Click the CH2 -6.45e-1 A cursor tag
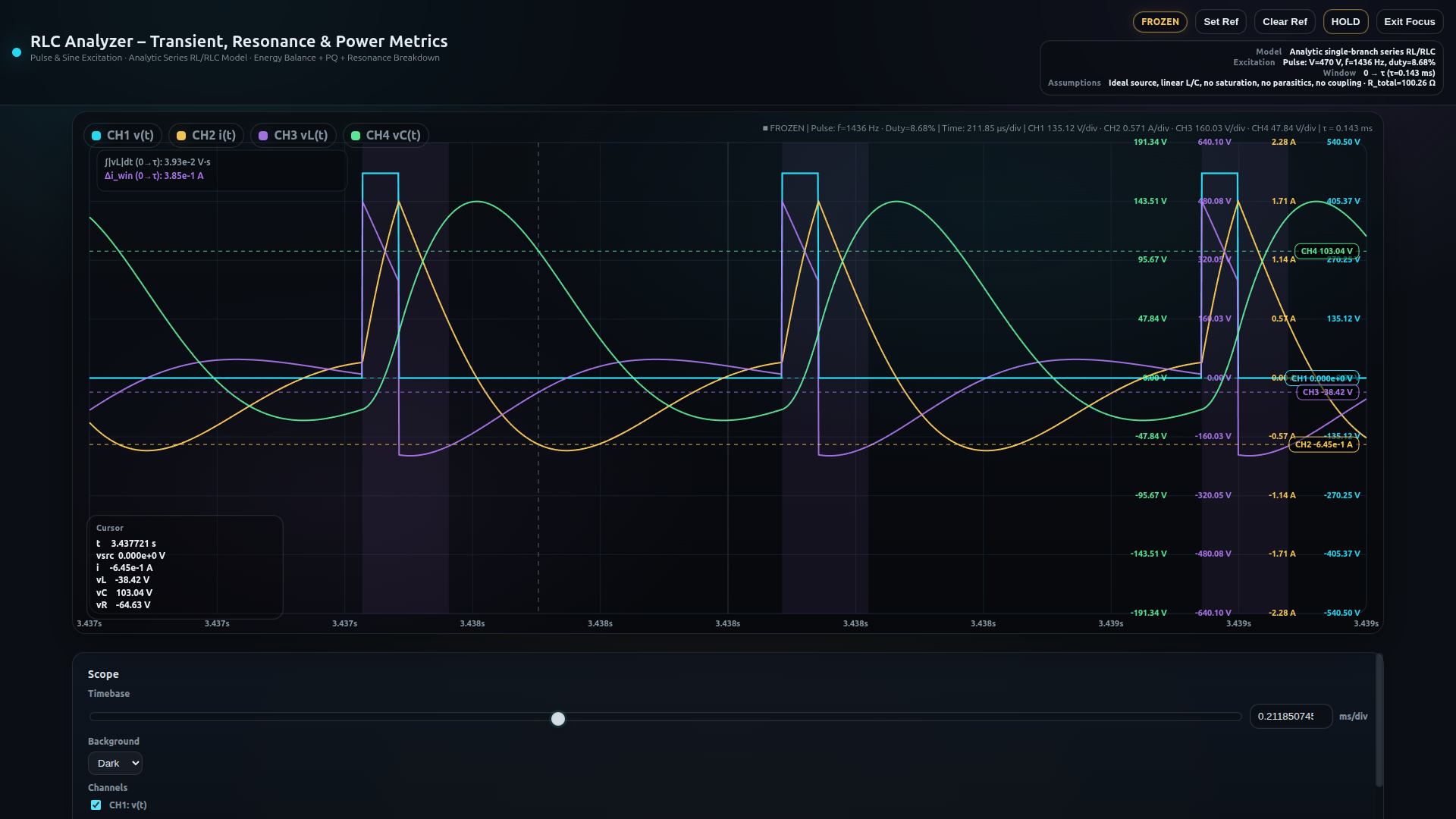The height and width of the screenshot is (819, 1456). tap(1323, 444)
